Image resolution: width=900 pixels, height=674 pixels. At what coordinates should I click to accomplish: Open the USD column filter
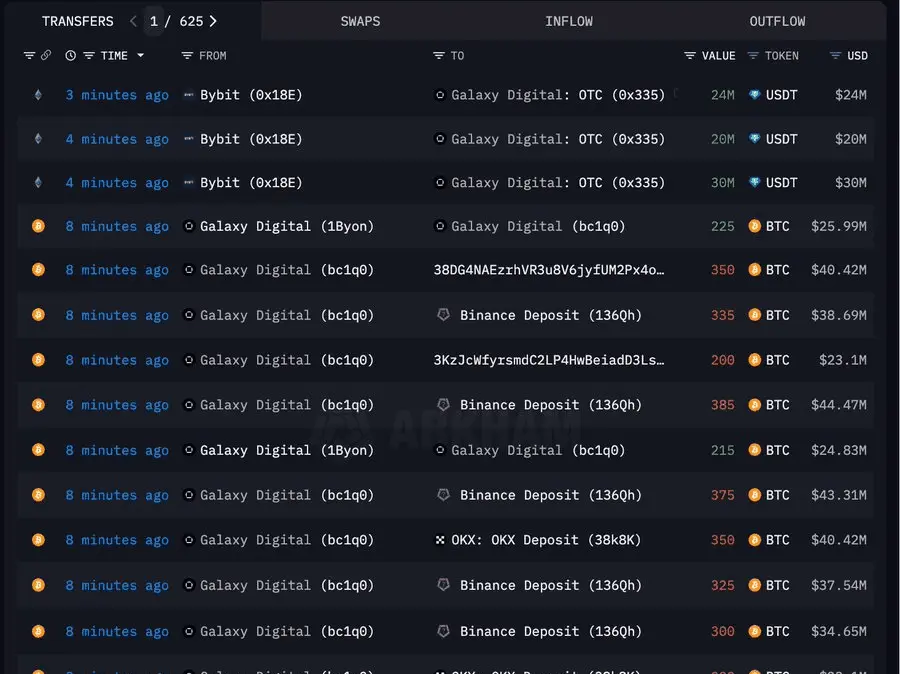click(x=835, y=56)
